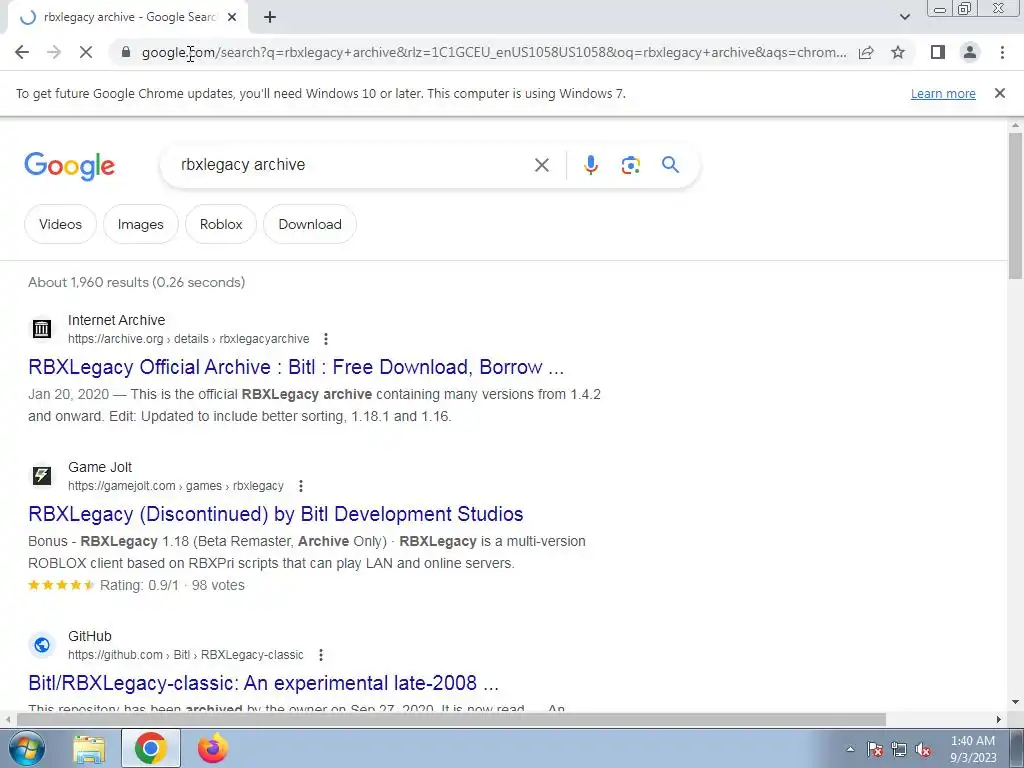Click the Game Jolt favicon
This screenshot has height=768, width=1024.
click(x=42, y=475)
